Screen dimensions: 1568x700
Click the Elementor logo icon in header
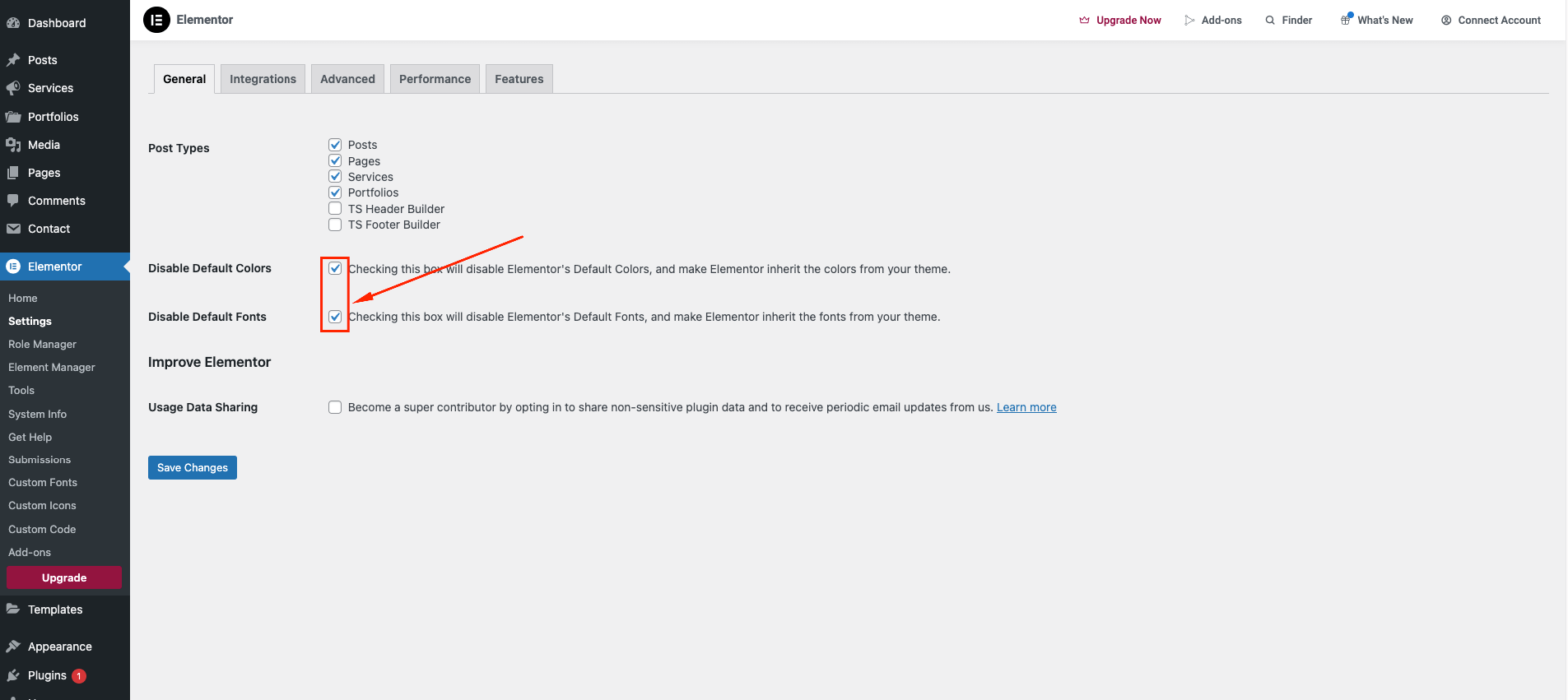(x=156, y=20)
